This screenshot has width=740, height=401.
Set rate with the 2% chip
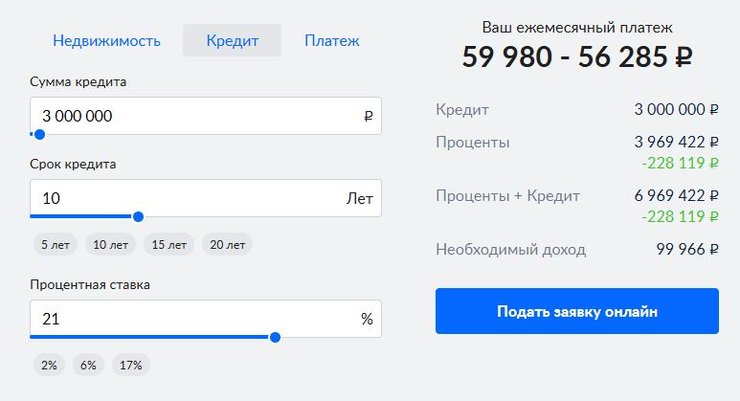(49, 365)
